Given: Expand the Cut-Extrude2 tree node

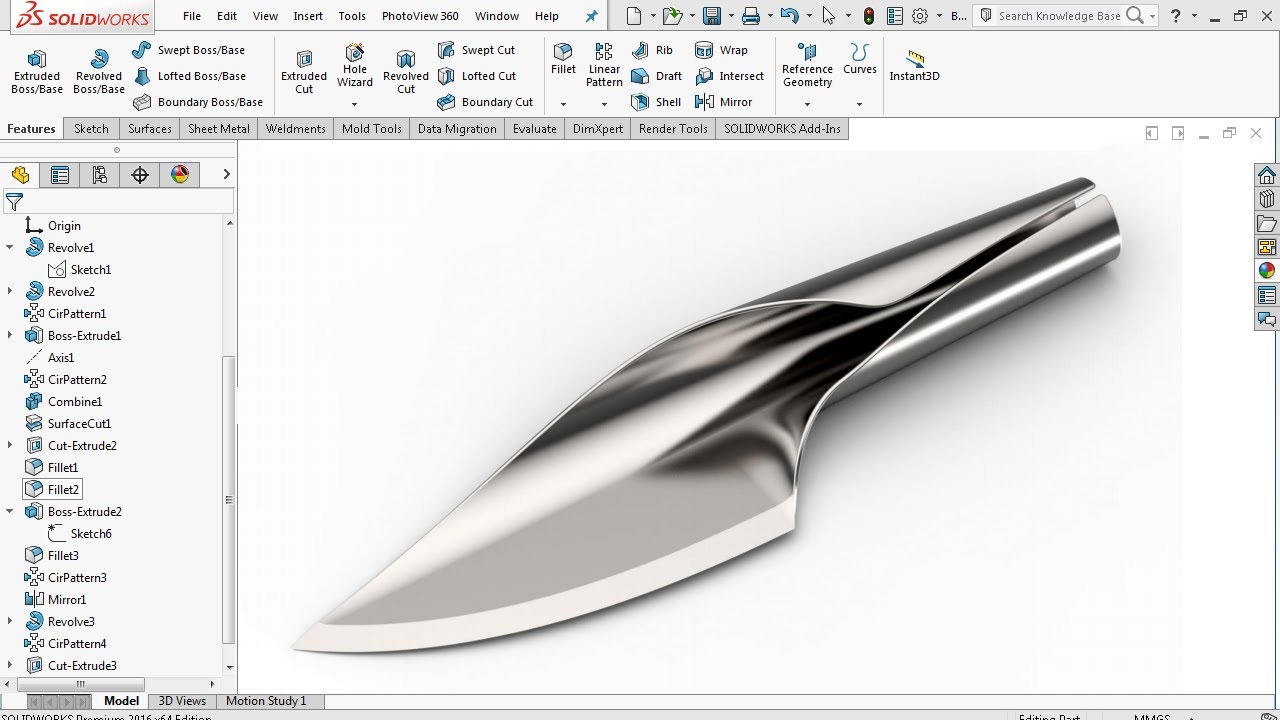Looking at the screenshot, I should (10, 445).
